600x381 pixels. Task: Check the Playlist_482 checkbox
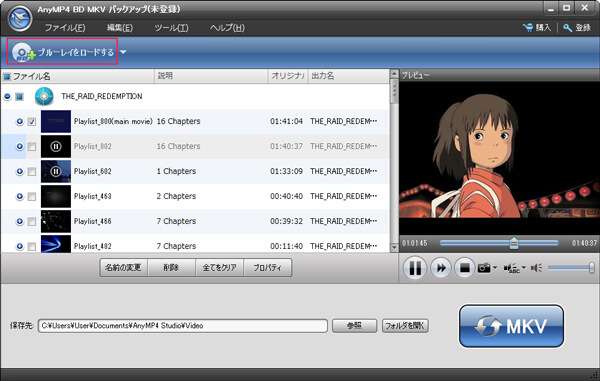click(x=32, y=246)
